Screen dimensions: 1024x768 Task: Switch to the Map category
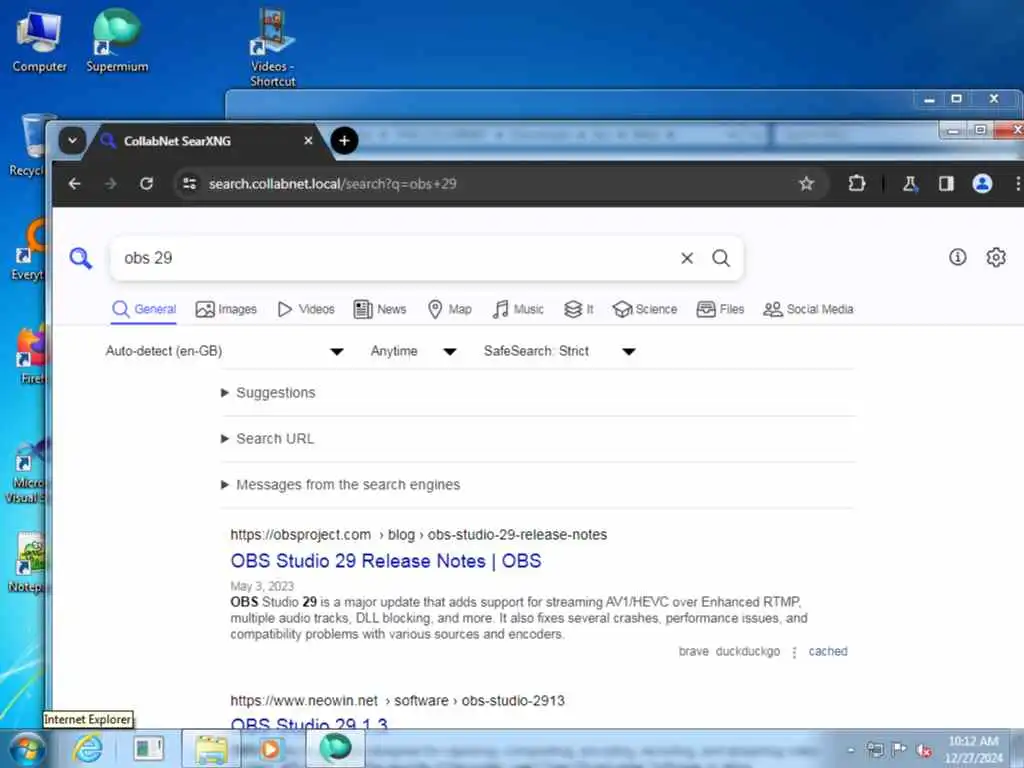tap(449, 309)
